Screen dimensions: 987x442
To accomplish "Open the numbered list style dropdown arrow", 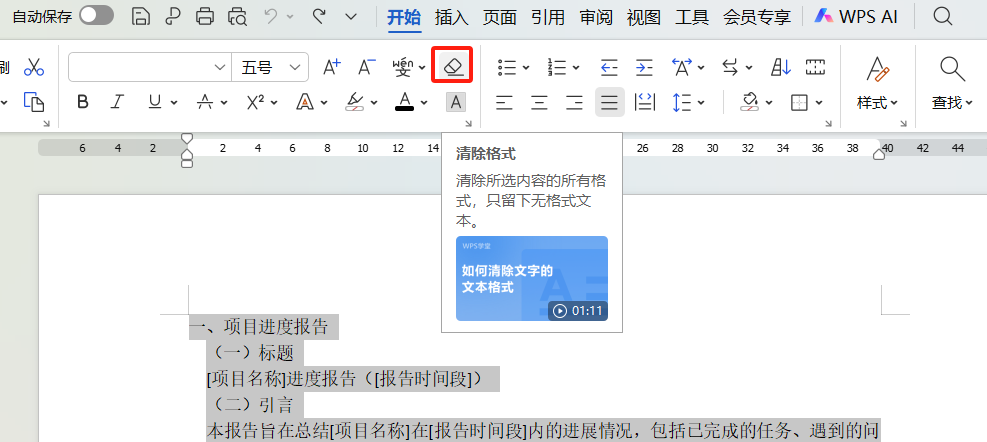I will (x=577, y=67).
